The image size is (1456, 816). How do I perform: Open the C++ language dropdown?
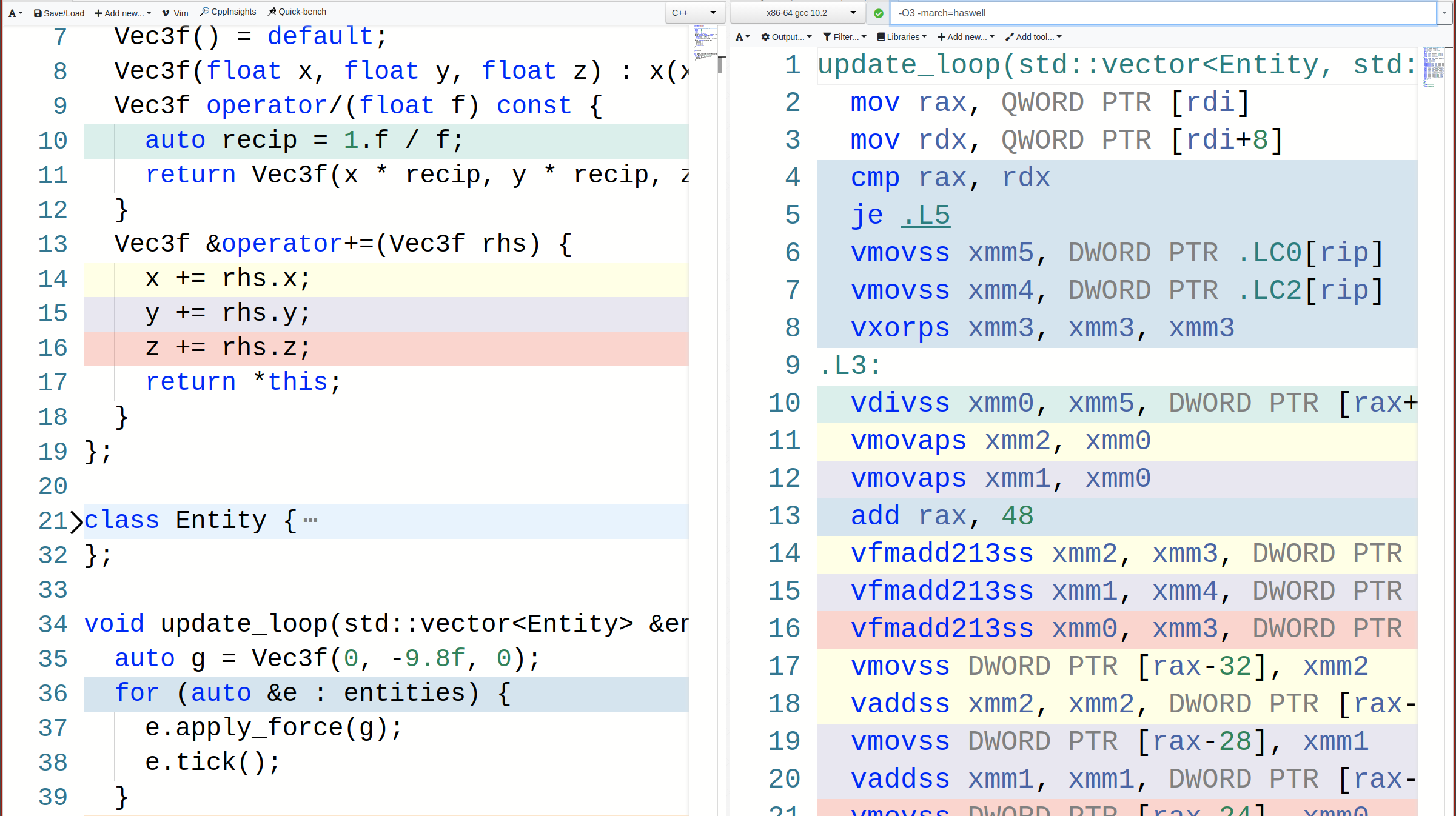point(694,12)
